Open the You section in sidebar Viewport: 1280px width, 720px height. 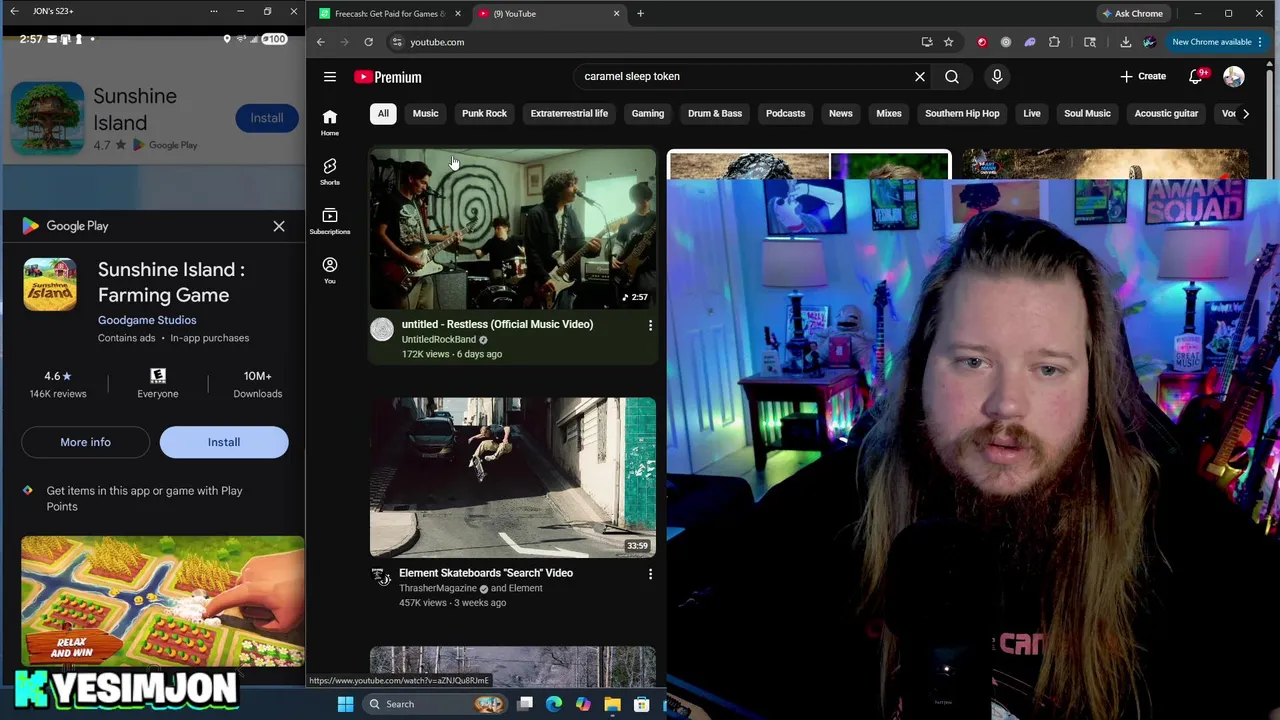(330, 270)
